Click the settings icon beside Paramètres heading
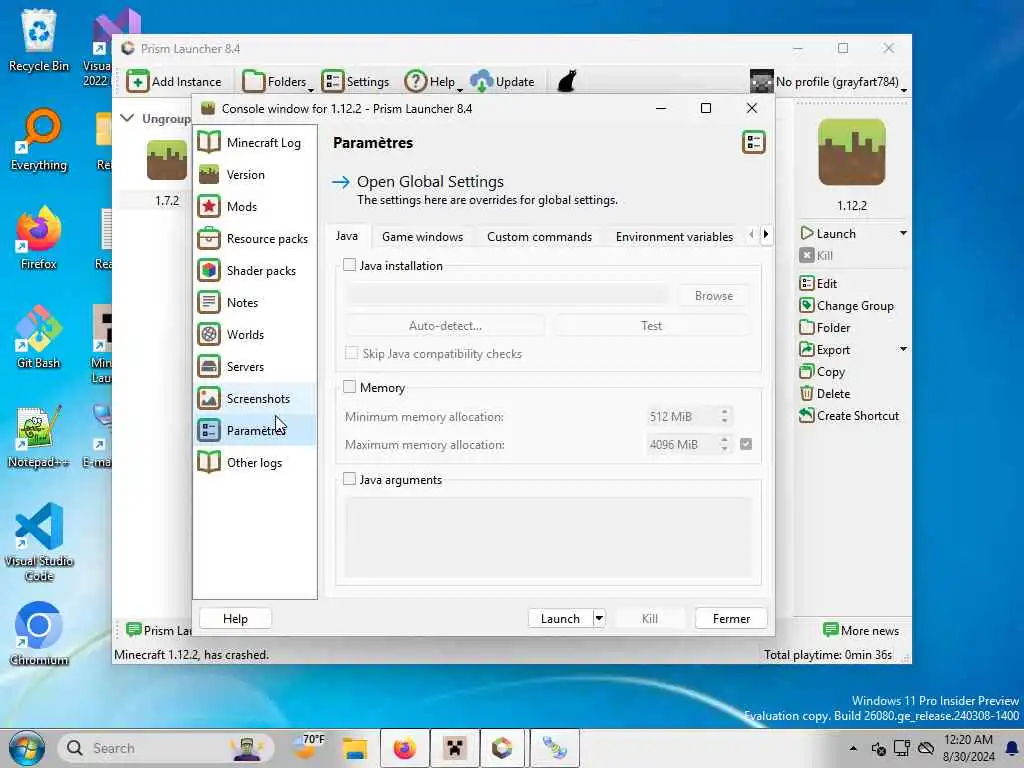Viewport: 1024px width, 768px height. click(754, 142)
